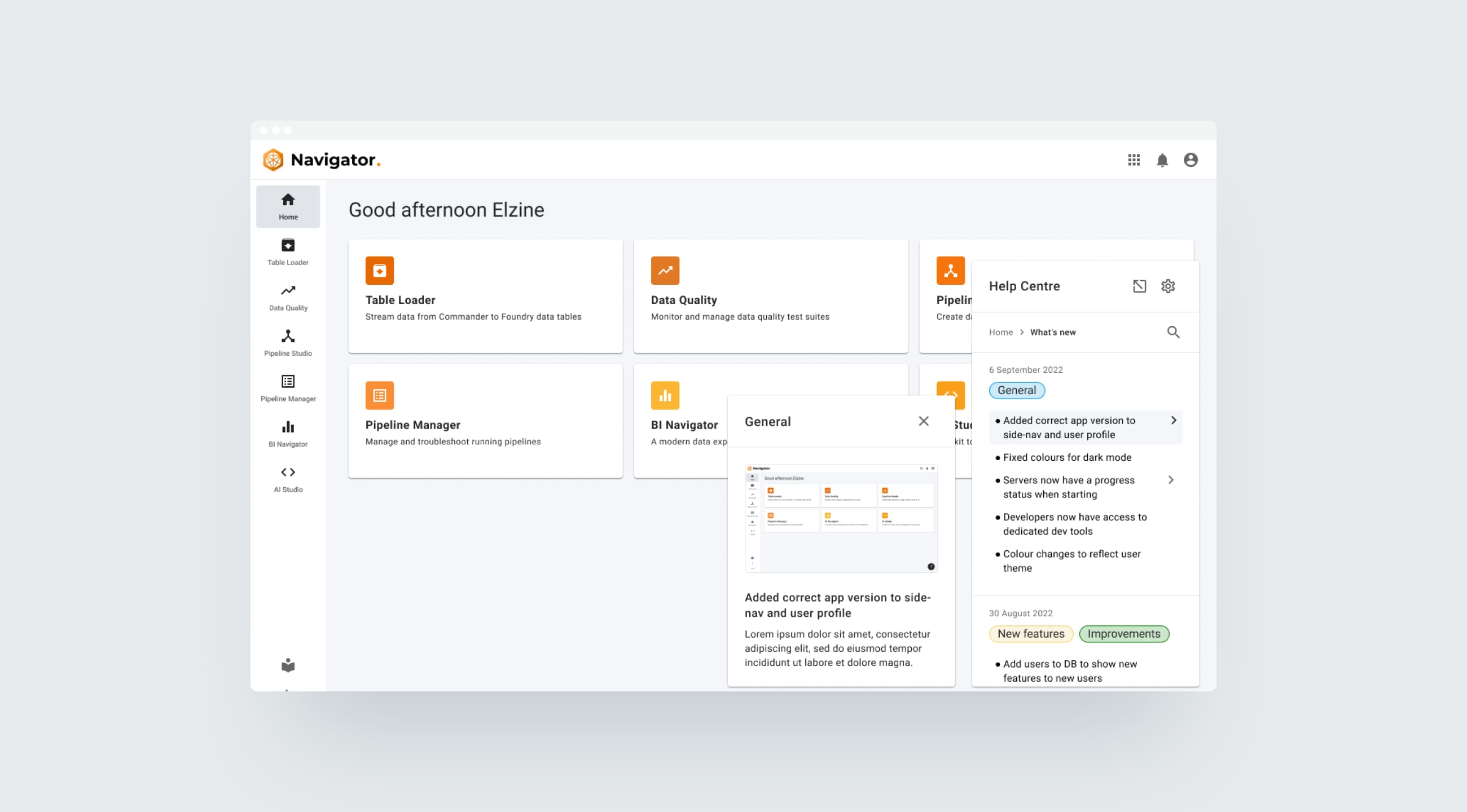Open AI Studio from sidebar
This screenshot has height=812, width=1467.
pyautogui.click(x=288, y=479)
